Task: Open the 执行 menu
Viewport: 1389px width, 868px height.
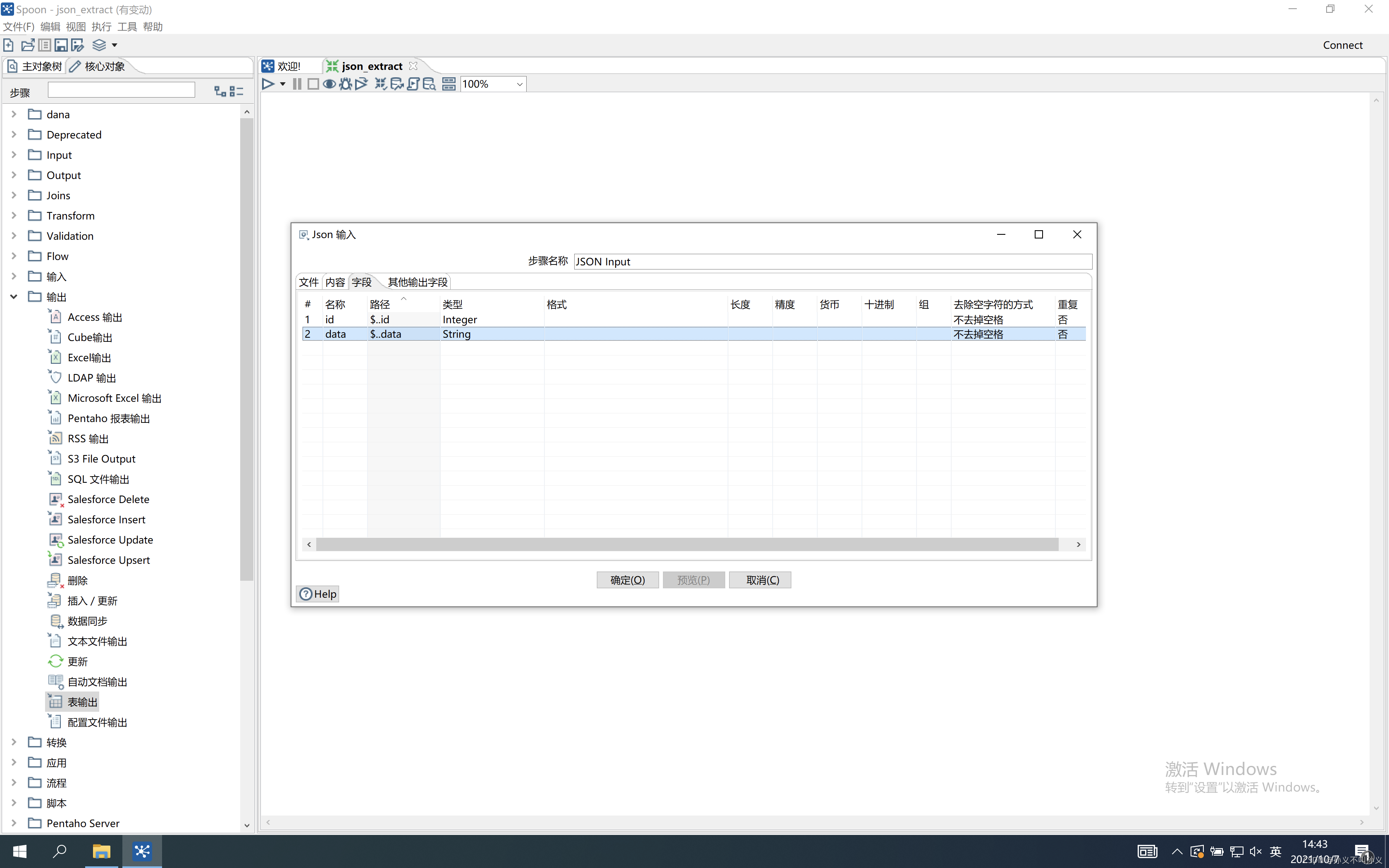Action: [101, 26]
